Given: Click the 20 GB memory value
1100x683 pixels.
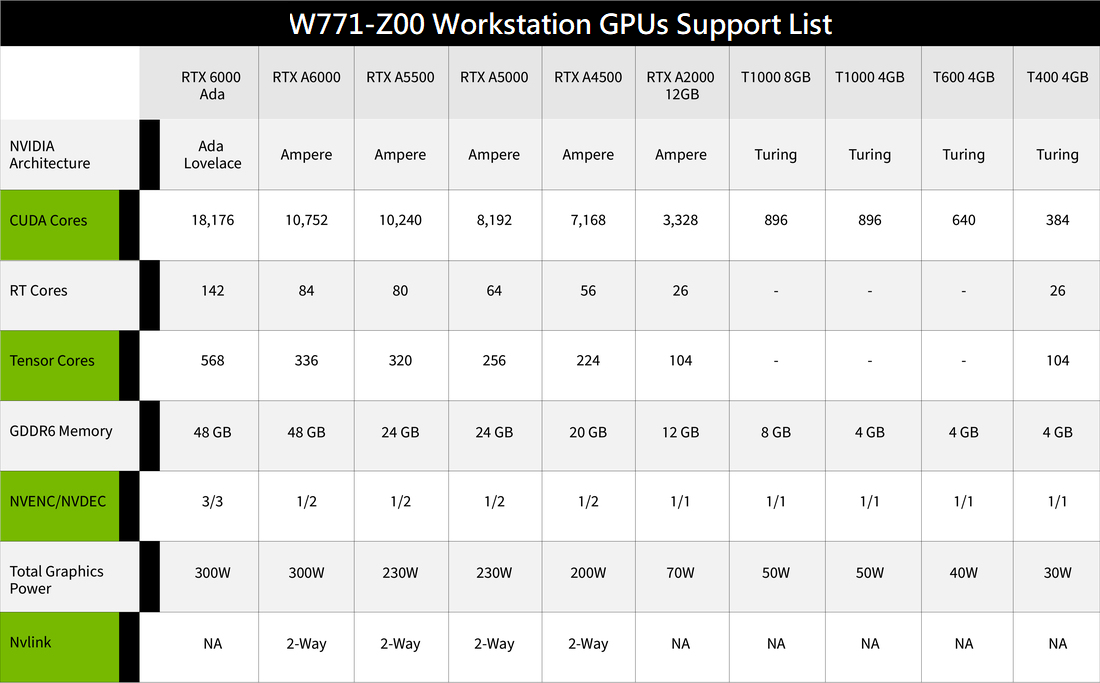Looking at the screenshot, I should (x=588, y=432).
